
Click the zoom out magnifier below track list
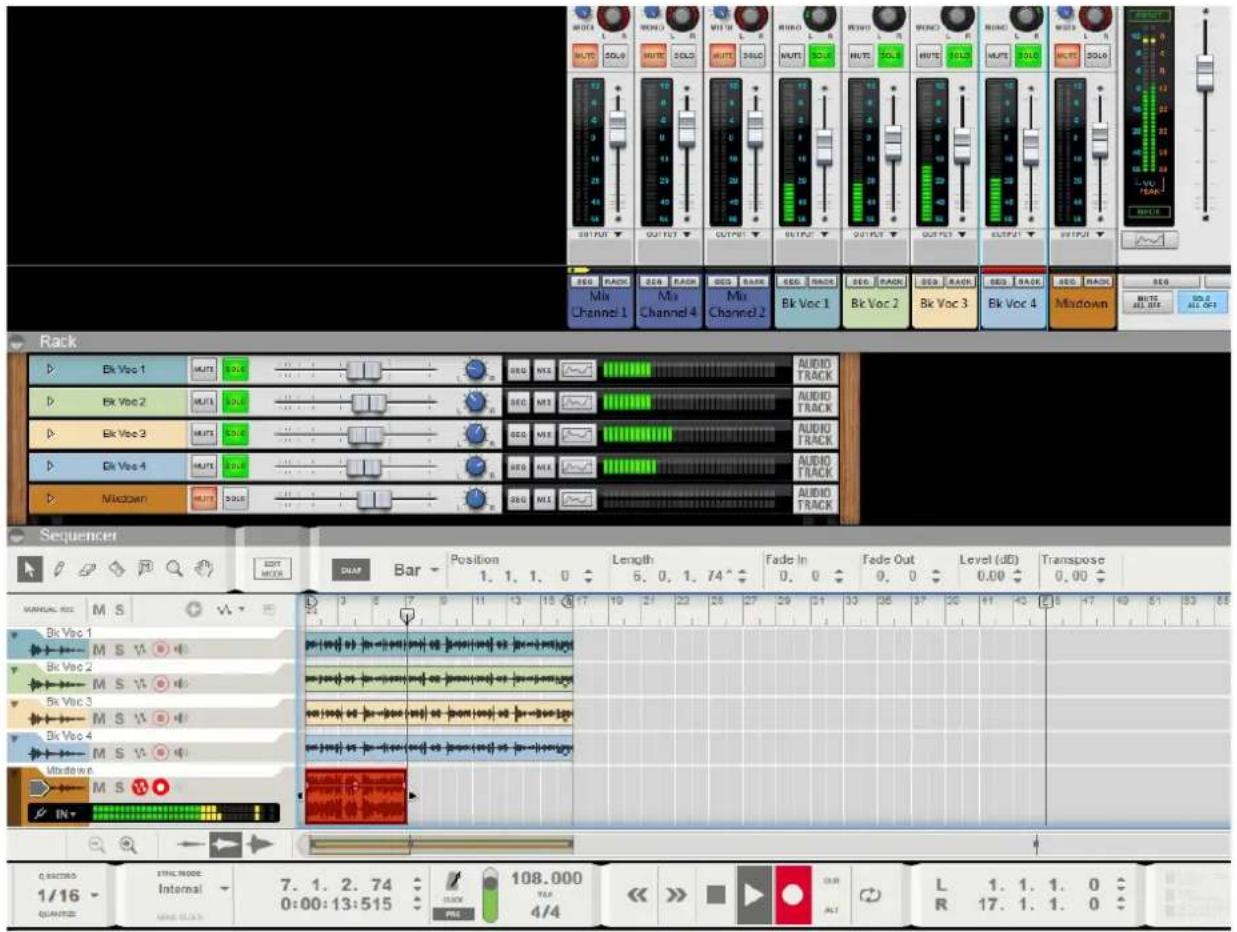pyautogui.click(x=97, y=844)
